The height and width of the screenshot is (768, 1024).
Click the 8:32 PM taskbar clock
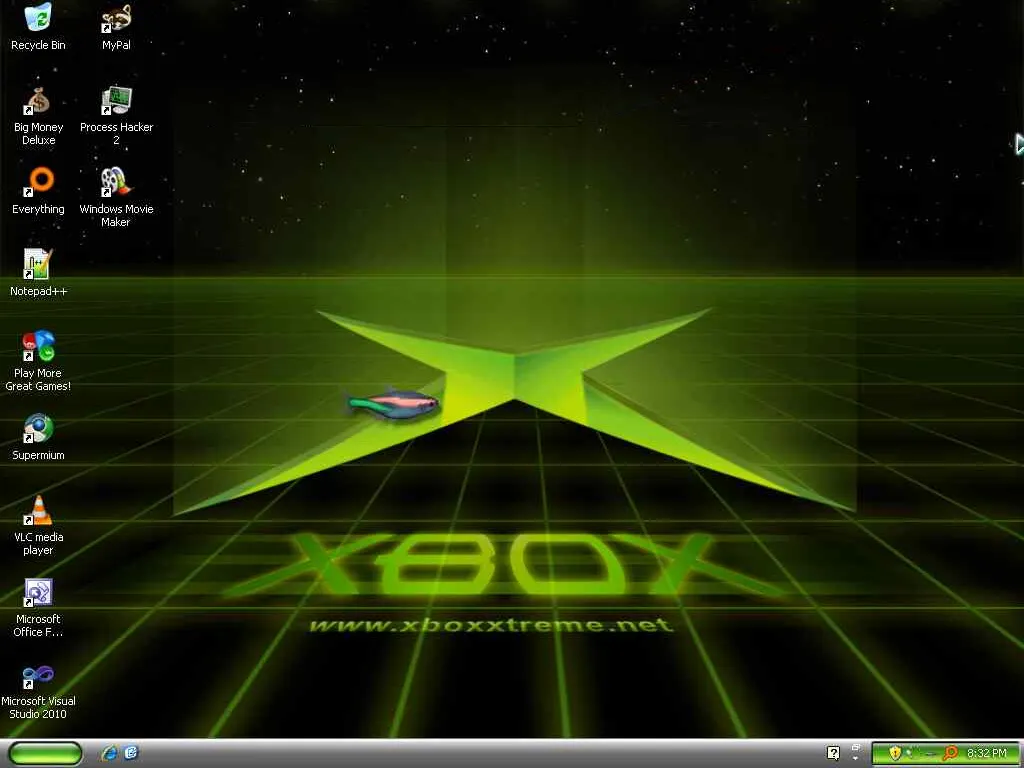coord(987,753)
